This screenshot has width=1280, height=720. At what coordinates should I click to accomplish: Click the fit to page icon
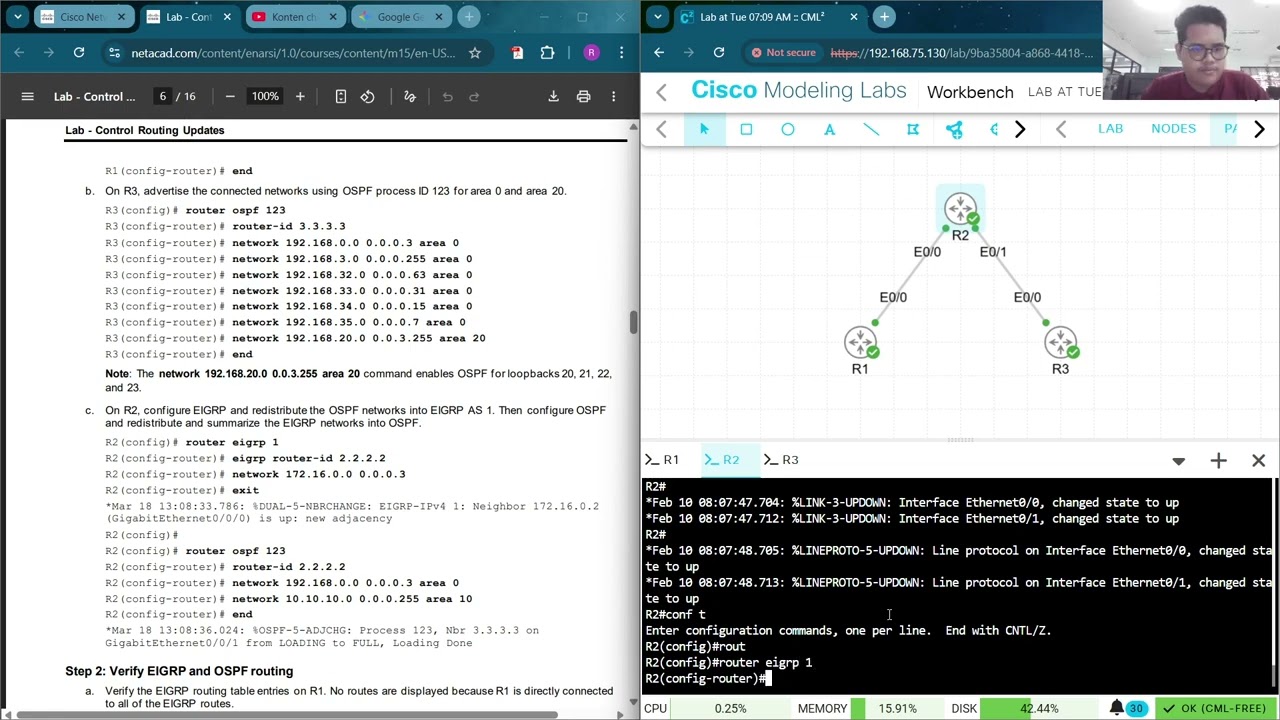tap(341, 96)
